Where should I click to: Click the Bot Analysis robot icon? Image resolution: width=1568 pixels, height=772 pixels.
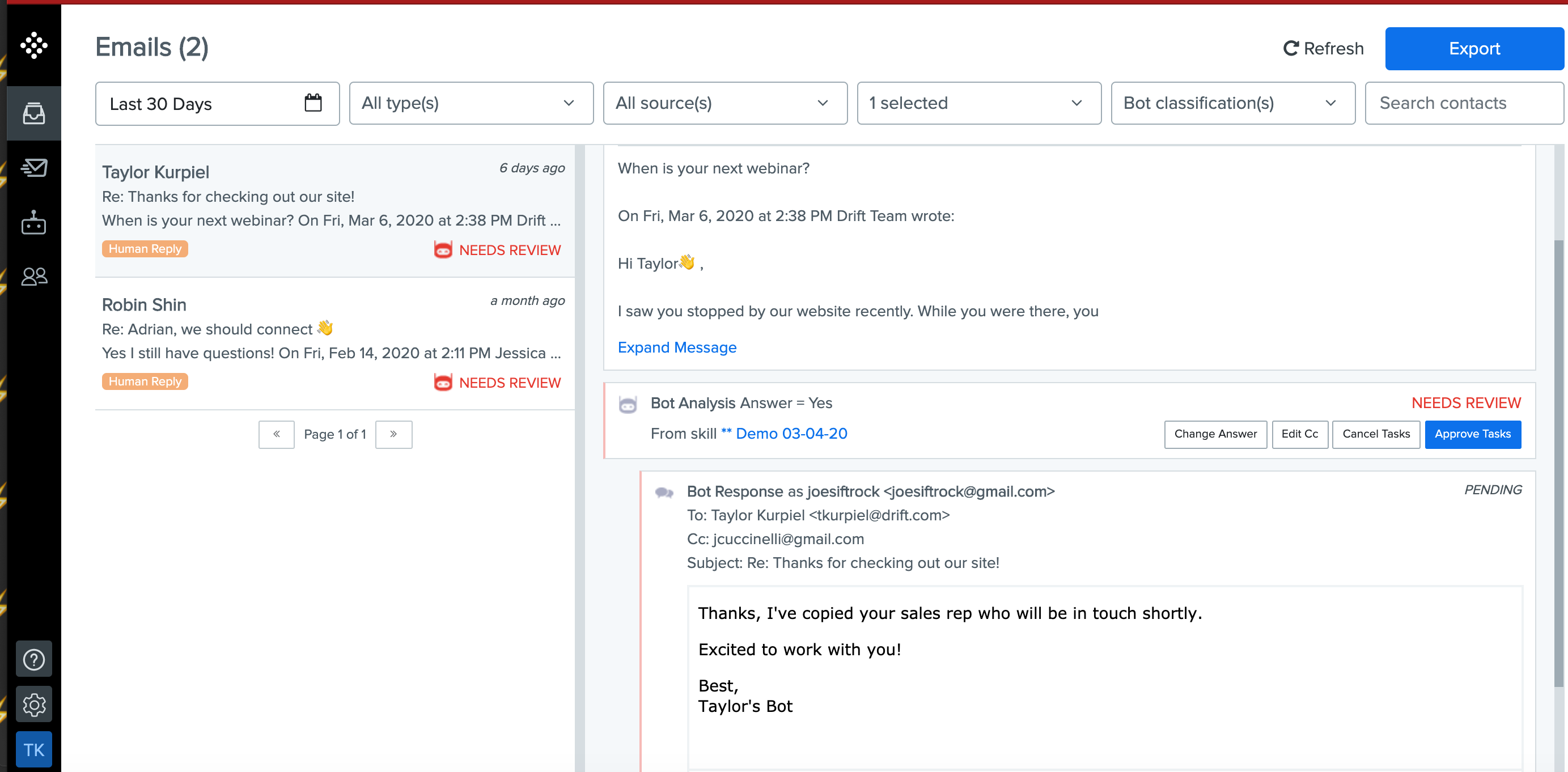pyautogui.click(x=628, y=404)
